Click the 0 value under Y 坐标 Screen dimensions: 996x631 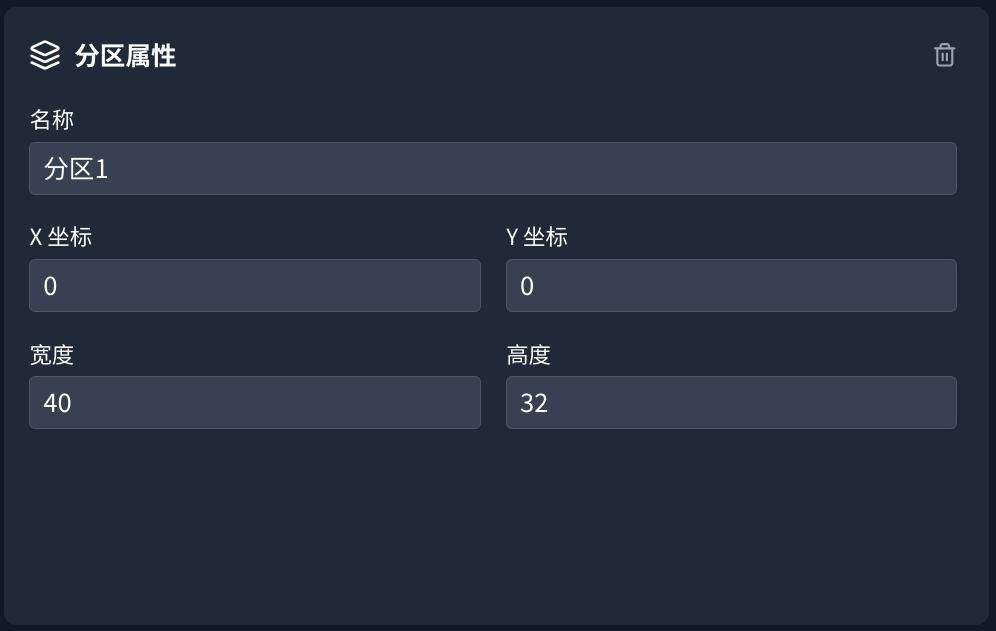pos(527,287)
